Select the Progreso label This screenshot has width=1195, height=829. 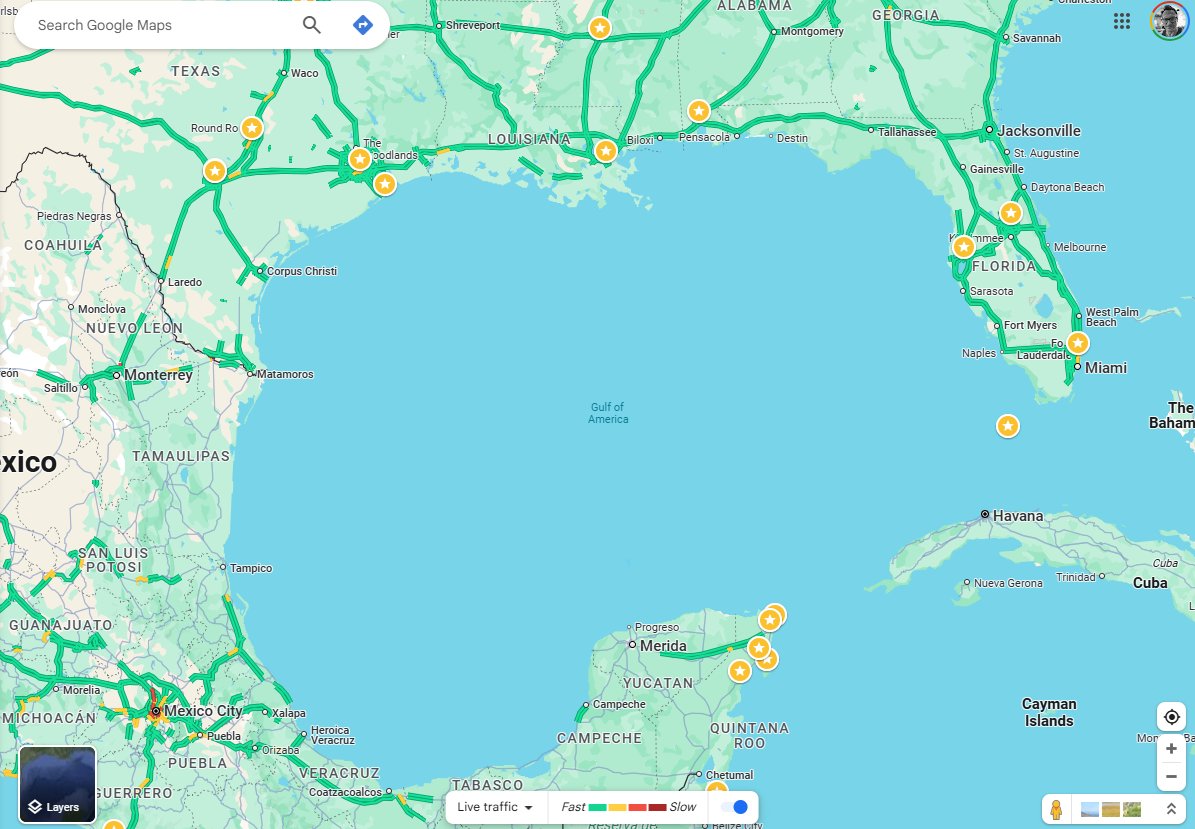[657, 627]
